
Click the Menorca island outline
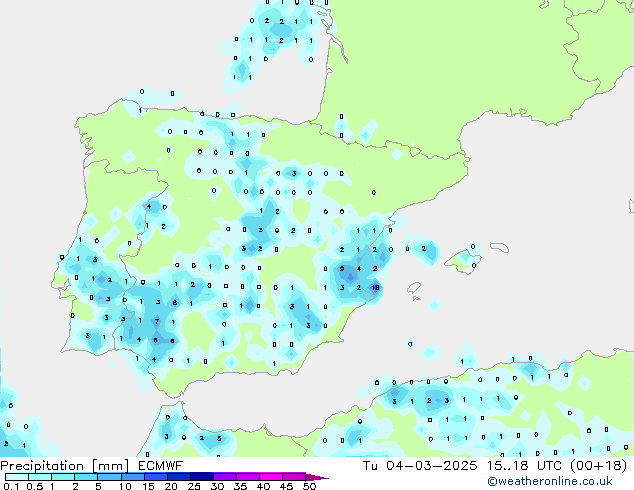click(499, 247)
